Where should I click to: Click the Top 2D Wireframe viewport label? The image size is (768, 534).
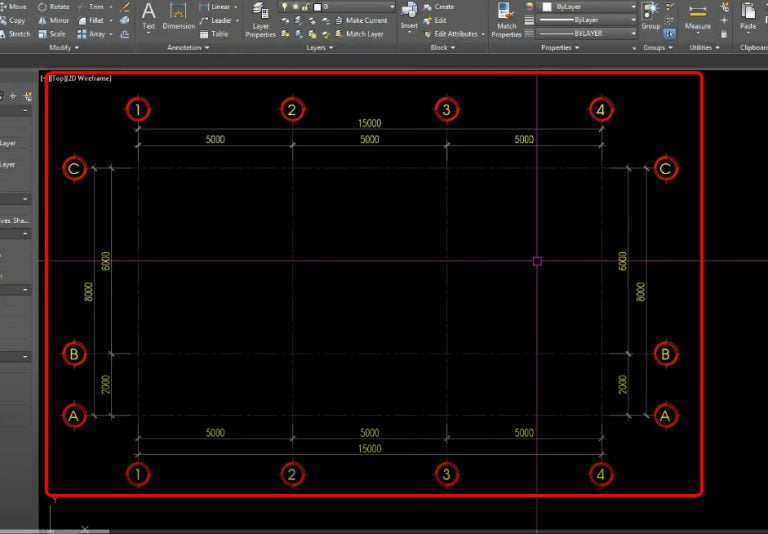[78, 78]
